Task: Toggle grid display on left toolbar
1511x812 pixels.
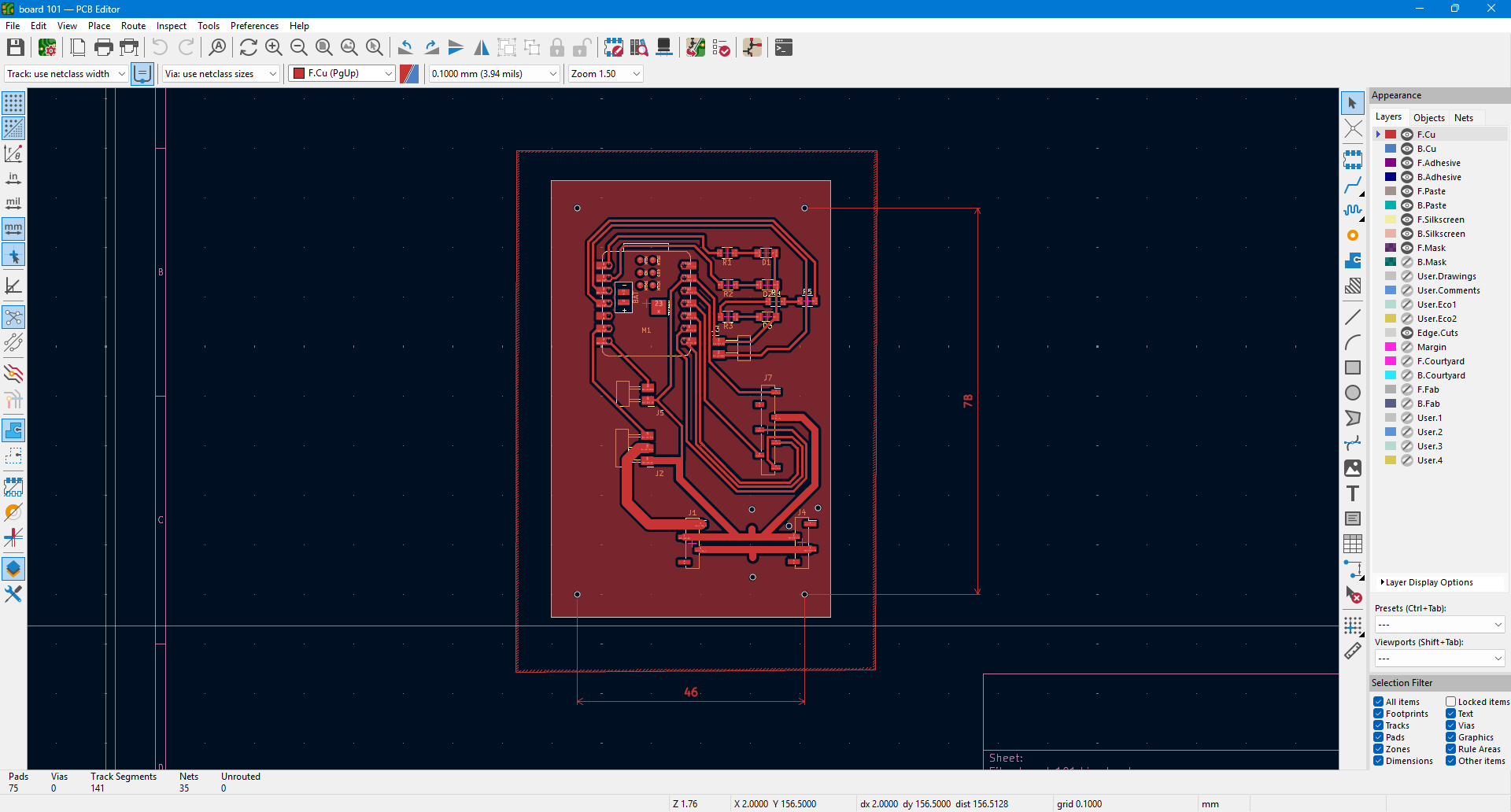Action: click(13, 103)
